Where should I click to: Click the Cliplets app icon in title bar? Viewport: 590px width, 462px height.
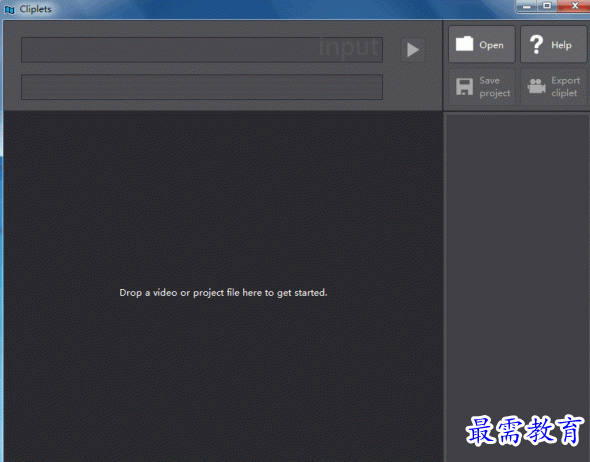coord(10,9)
